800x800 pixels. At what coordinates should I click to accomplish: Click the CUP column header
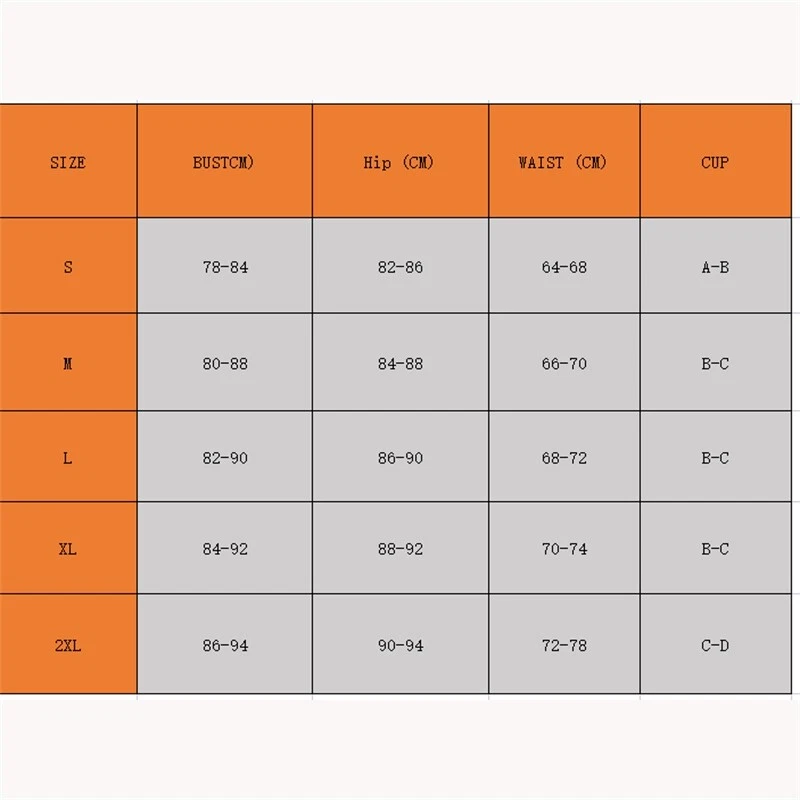pos(715,162)
